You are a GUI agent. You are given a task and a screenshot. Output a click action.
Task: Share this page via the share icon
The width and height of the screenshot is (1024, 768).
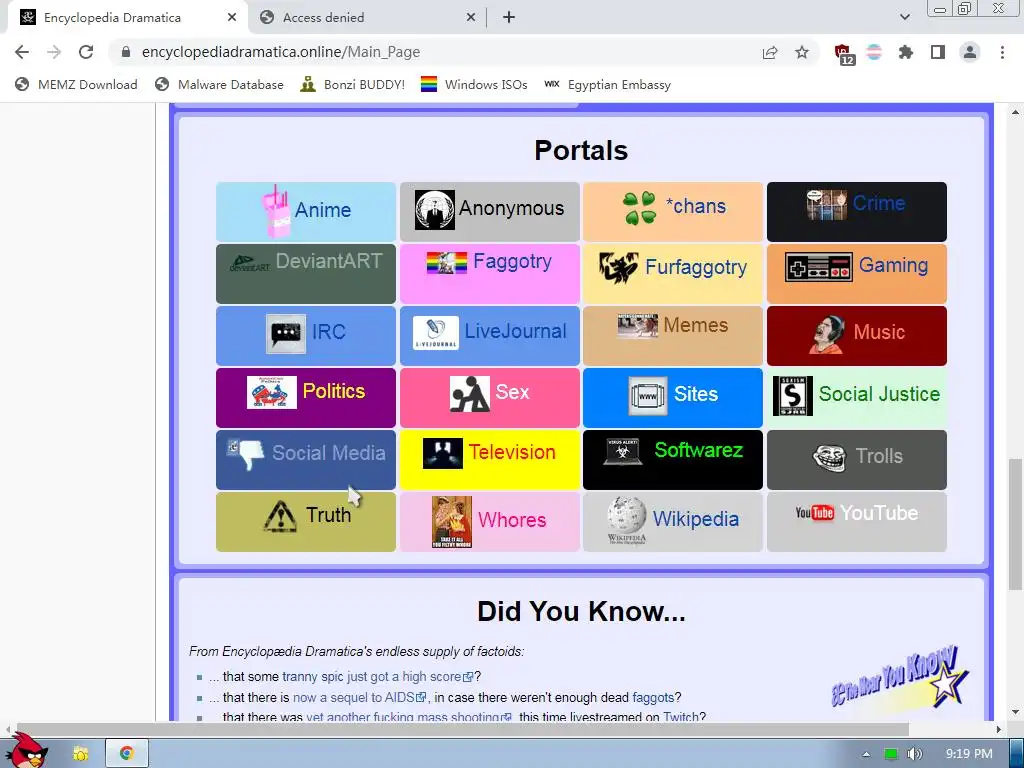coord(770,52)
